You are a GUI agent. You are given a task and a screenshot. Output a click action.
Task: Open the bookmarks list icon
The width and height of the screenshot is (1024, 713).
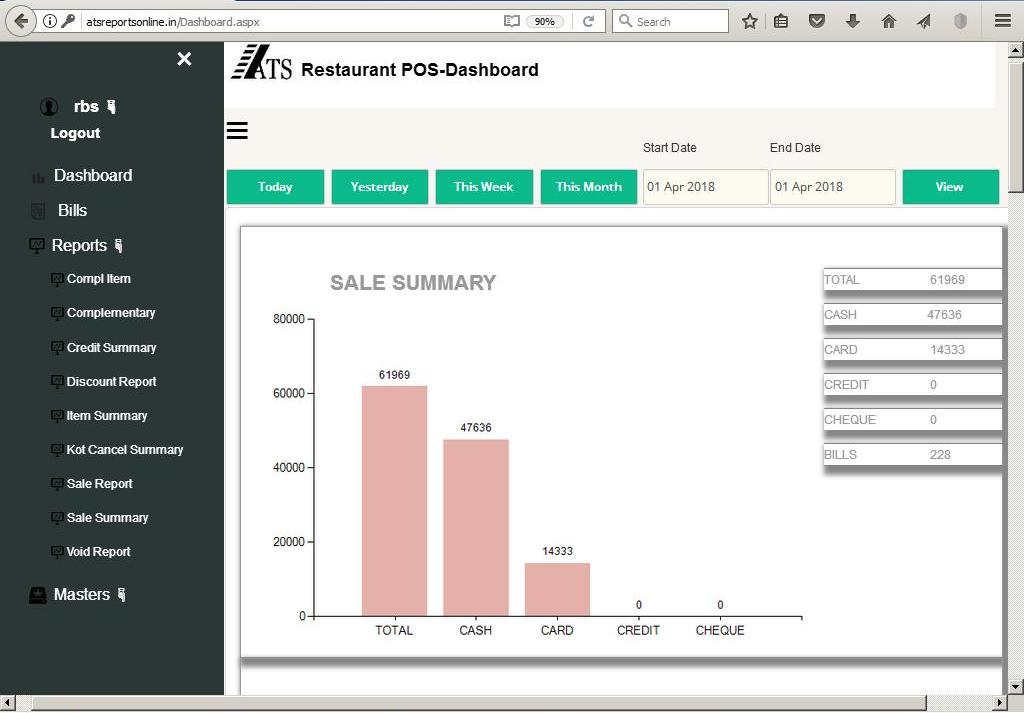click(781, 22)
